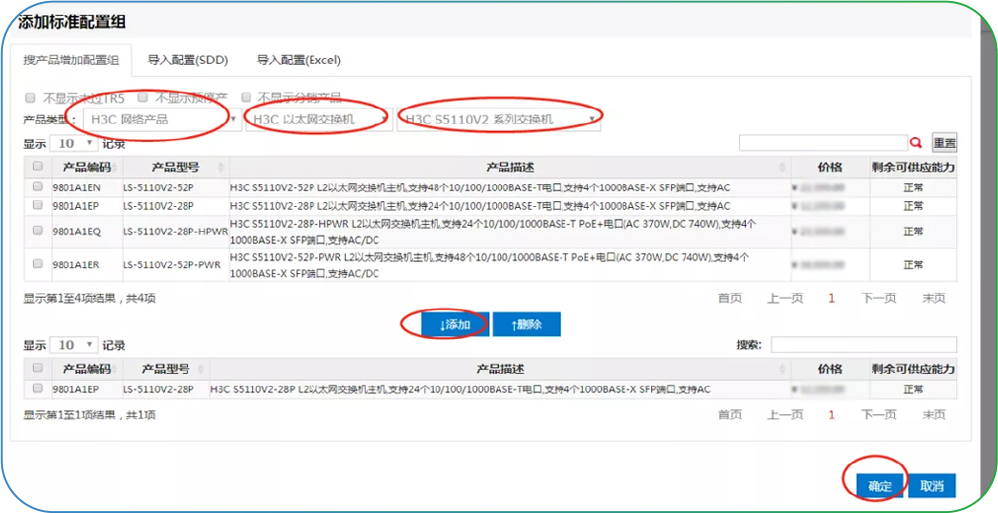This screenshot has width=998, height=513.
Task: Confirm with the 确定 button
Action: pyautogui.click(x=880, y=486)
